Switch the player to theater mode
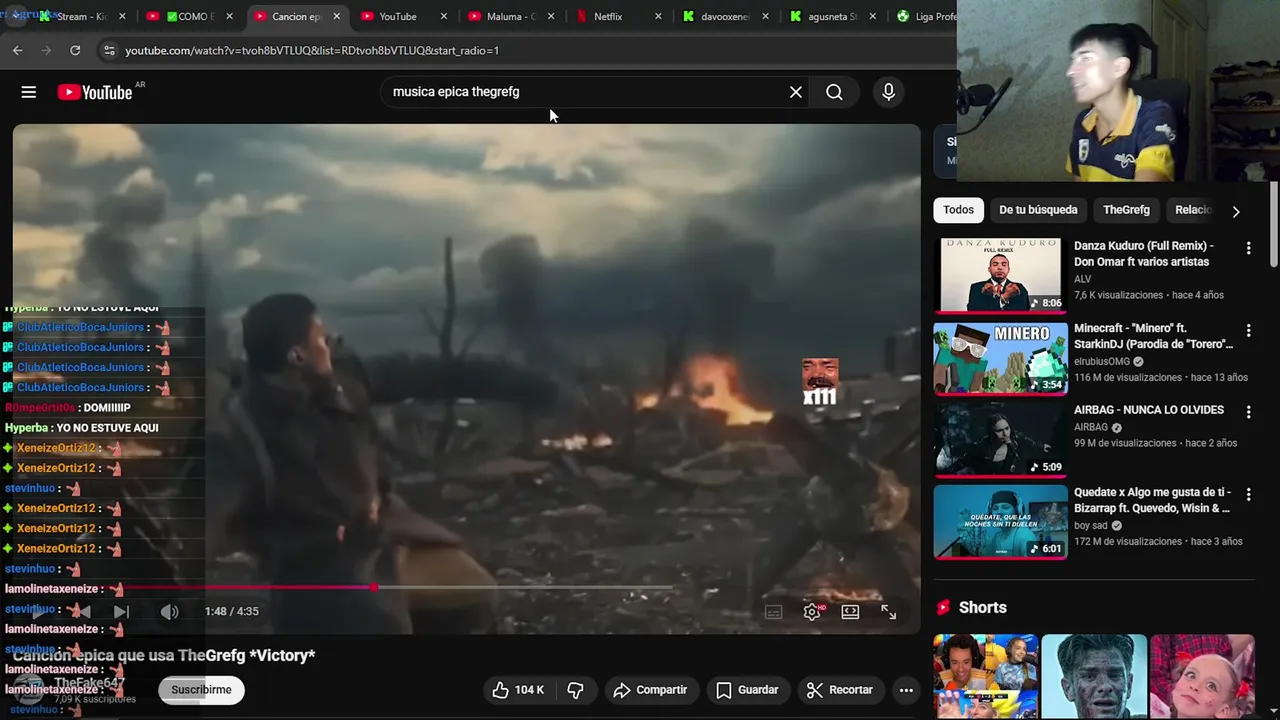This screenshot has height=720, width=1280. [850, 612]
